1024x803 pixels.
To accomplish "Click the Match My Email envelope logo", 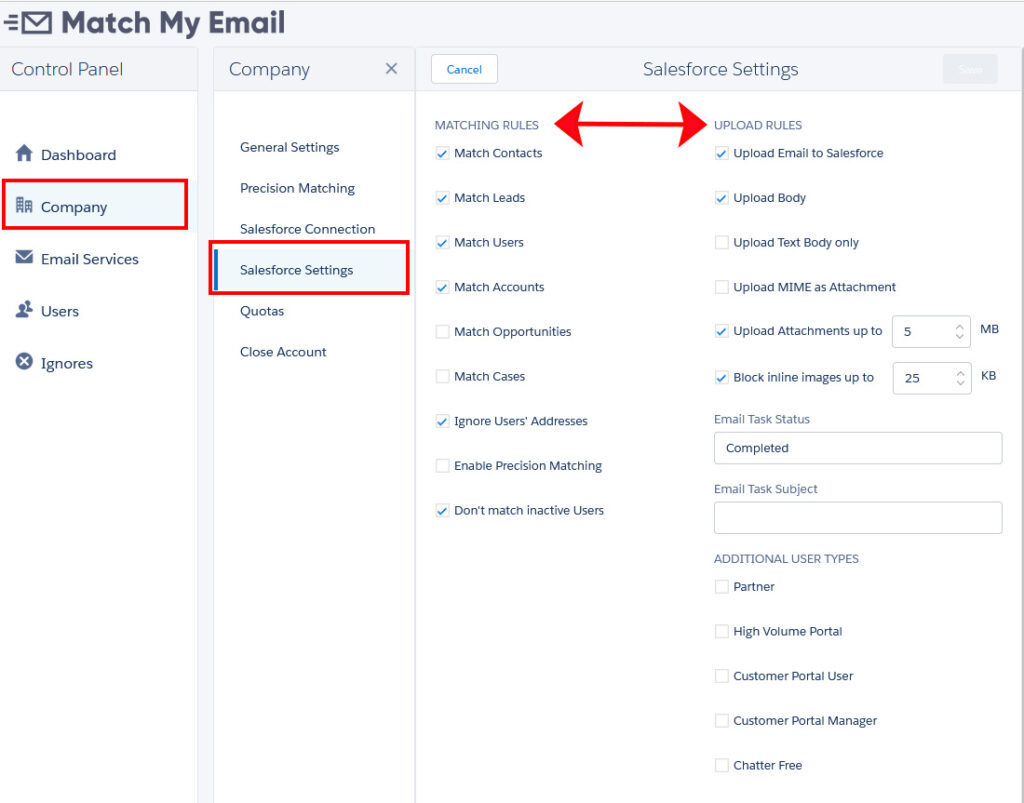I will (27, 23).
